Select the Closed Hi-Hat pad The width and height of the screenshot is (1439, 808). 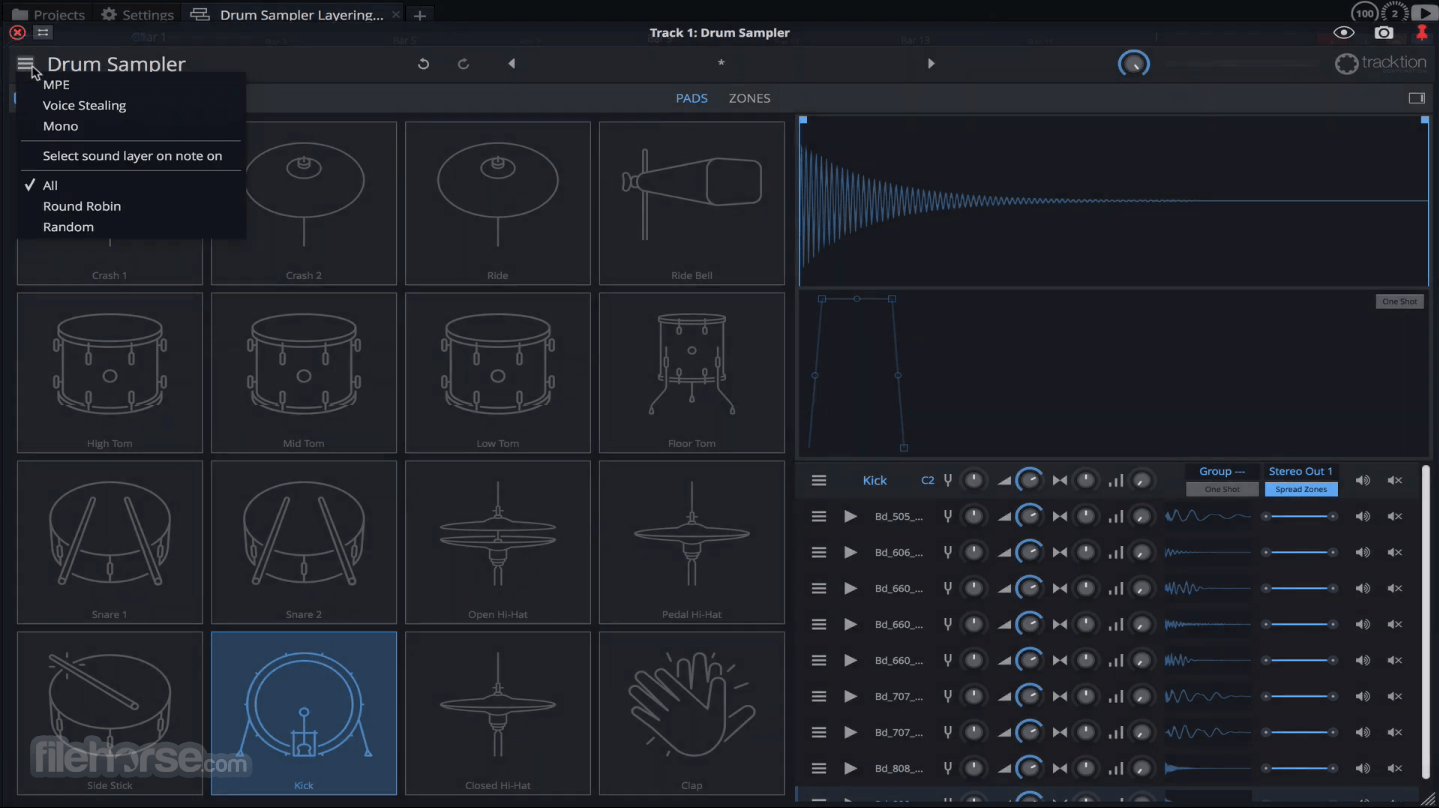pos(498,713)
